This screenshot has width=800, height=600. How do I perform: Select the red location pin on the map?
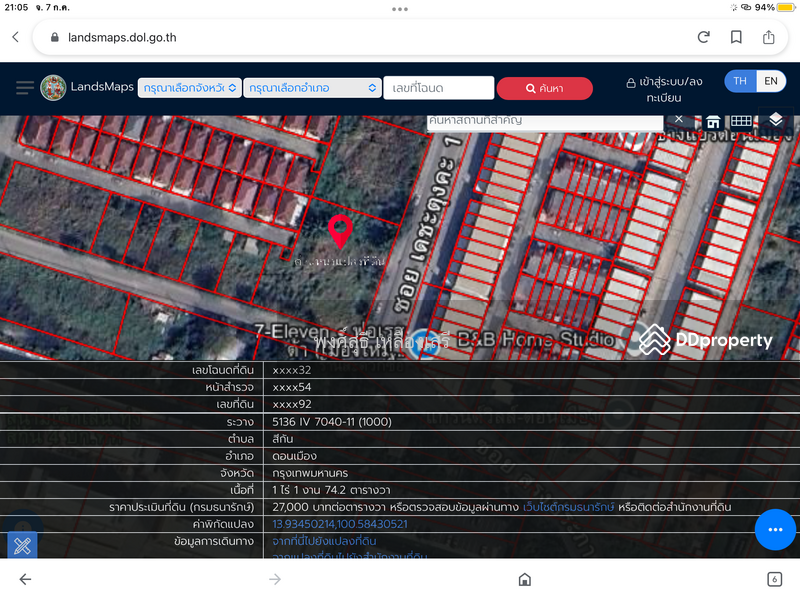(x=340, y=231)
